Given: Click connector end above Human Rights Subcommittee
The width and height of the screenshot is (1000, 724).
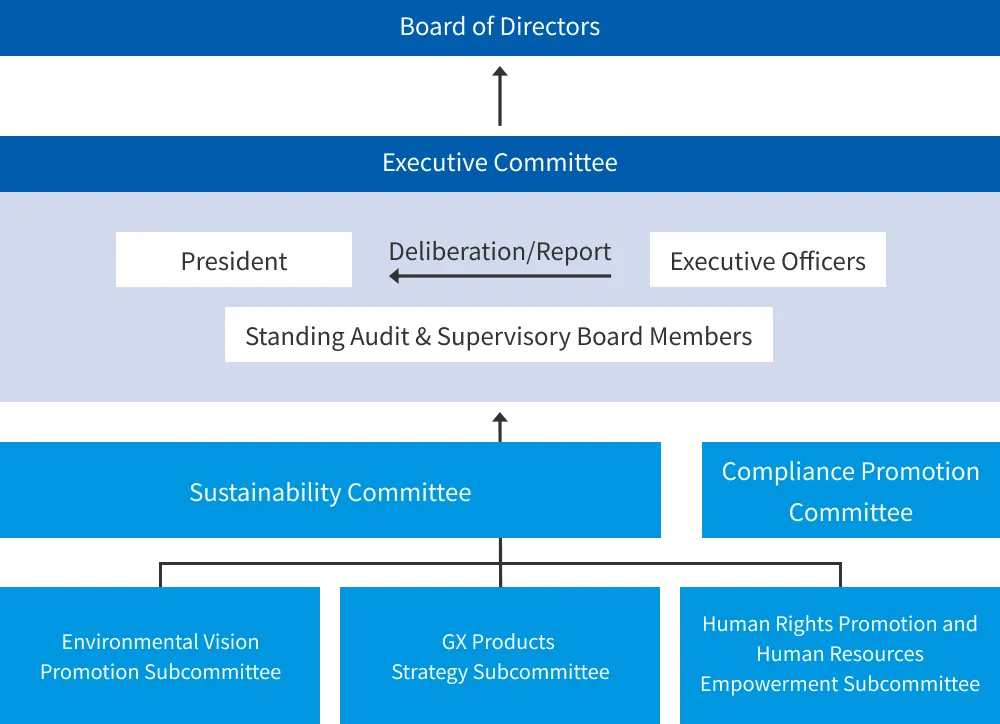Looking at the screenshot, I should (839, 574).
